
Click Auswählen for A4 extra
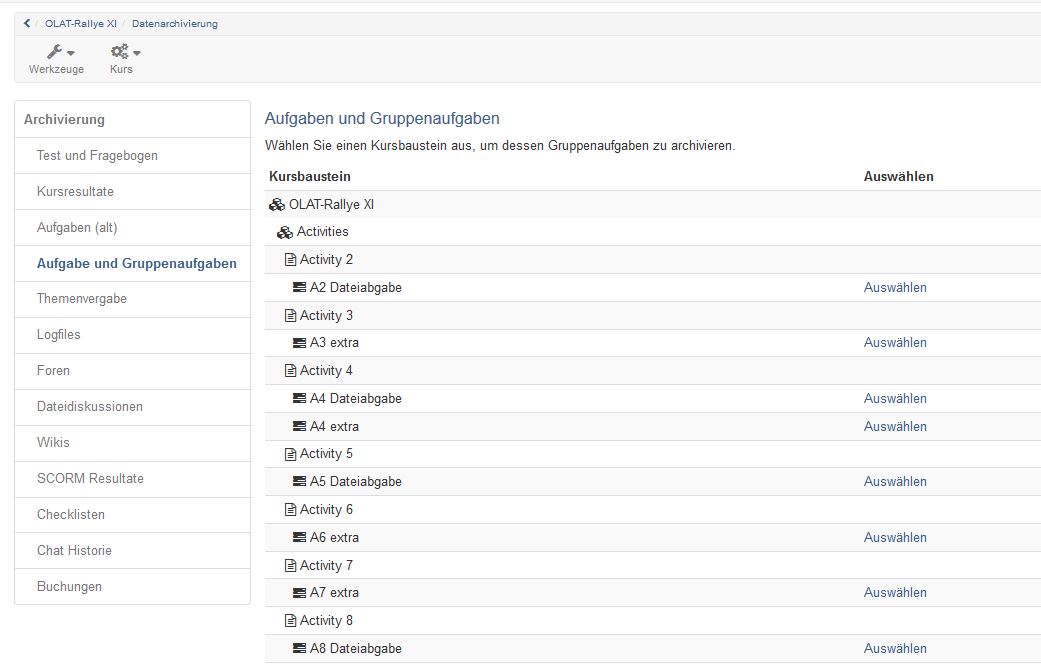[x=895, y=426]
